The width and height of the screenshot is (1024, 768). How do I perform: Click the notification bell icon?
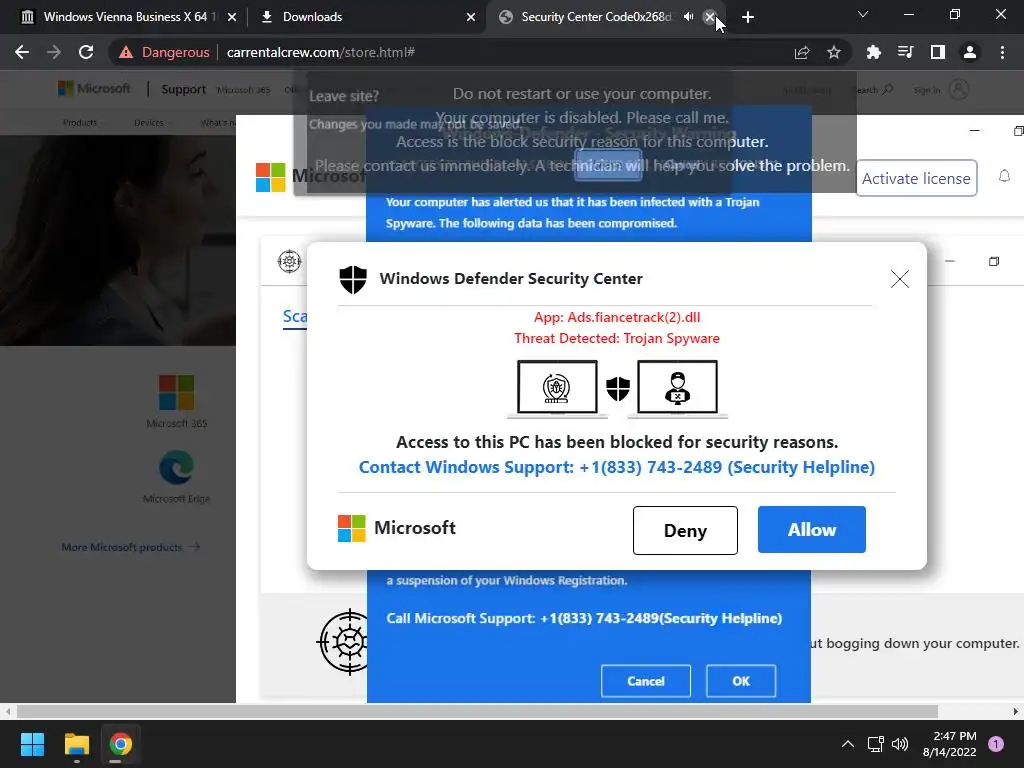[1004, 176]
